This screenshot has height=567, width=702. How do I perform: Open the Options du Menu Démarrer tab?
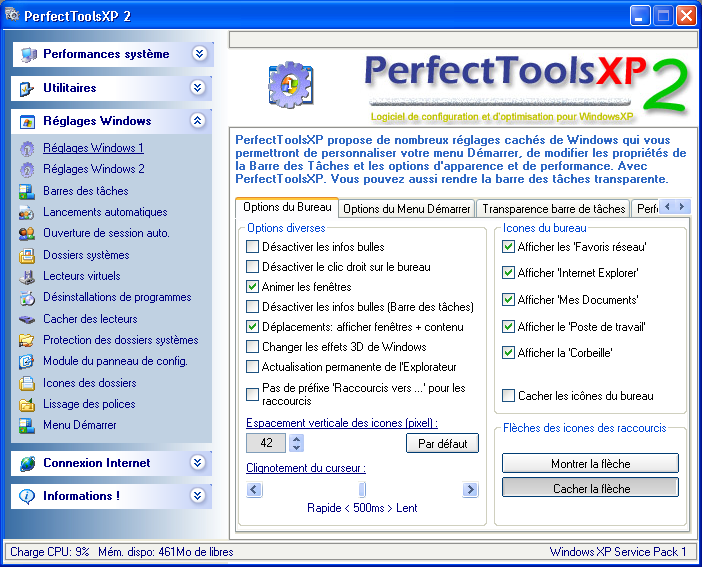(x=407, y=209)
